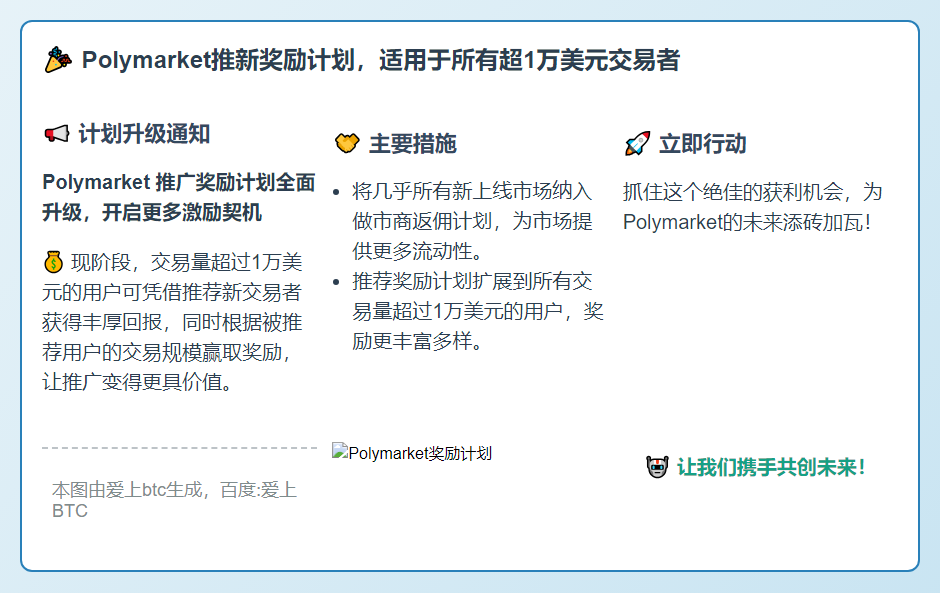Click the money bag icon before 现阶段

[x=53, y=262]
